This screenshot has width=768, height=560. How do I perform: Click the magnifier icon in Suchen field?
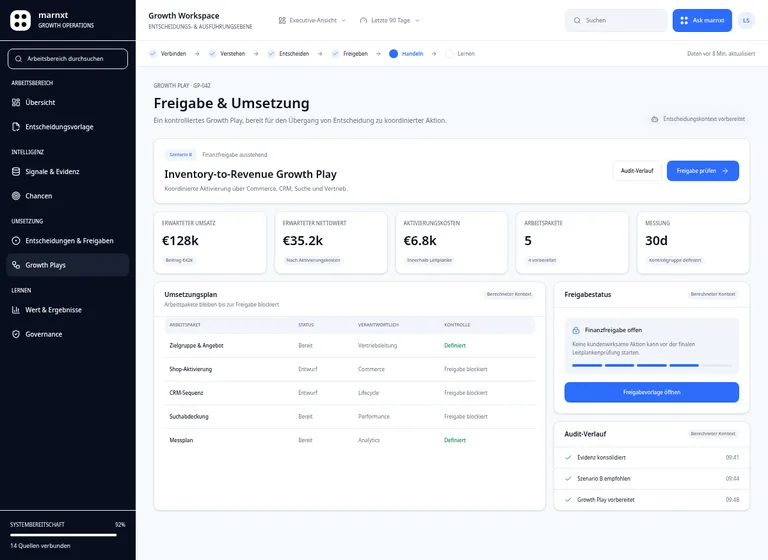tap(577, 21)
